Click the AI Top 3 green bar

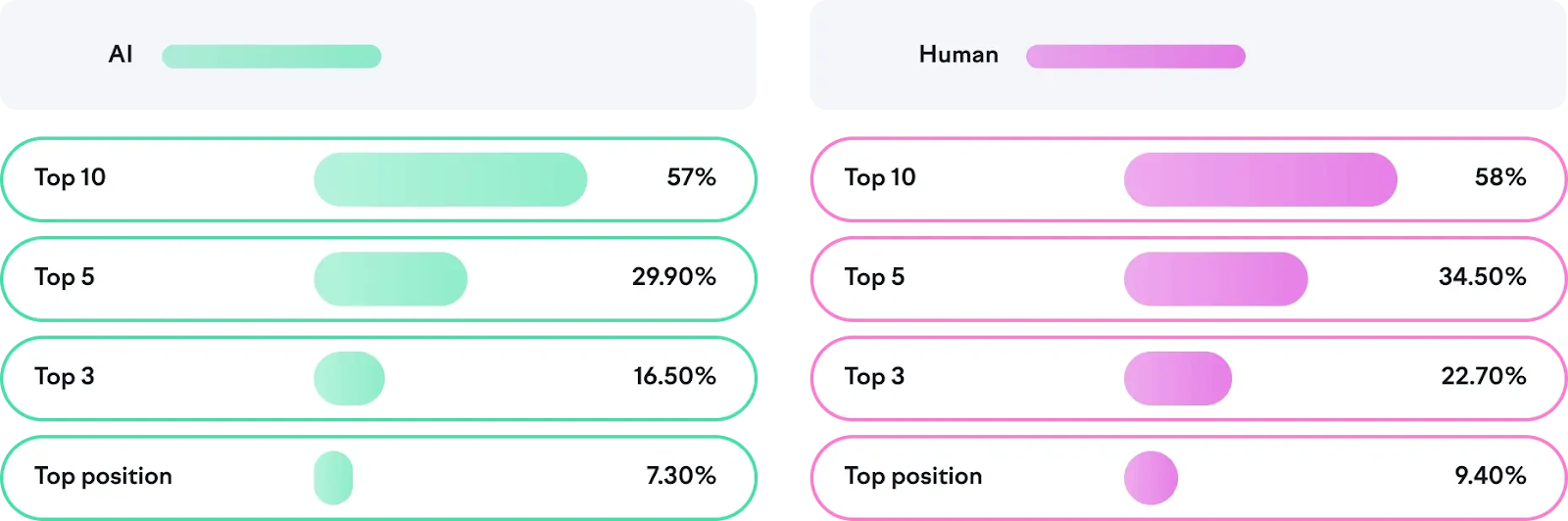tap(349, 378)
